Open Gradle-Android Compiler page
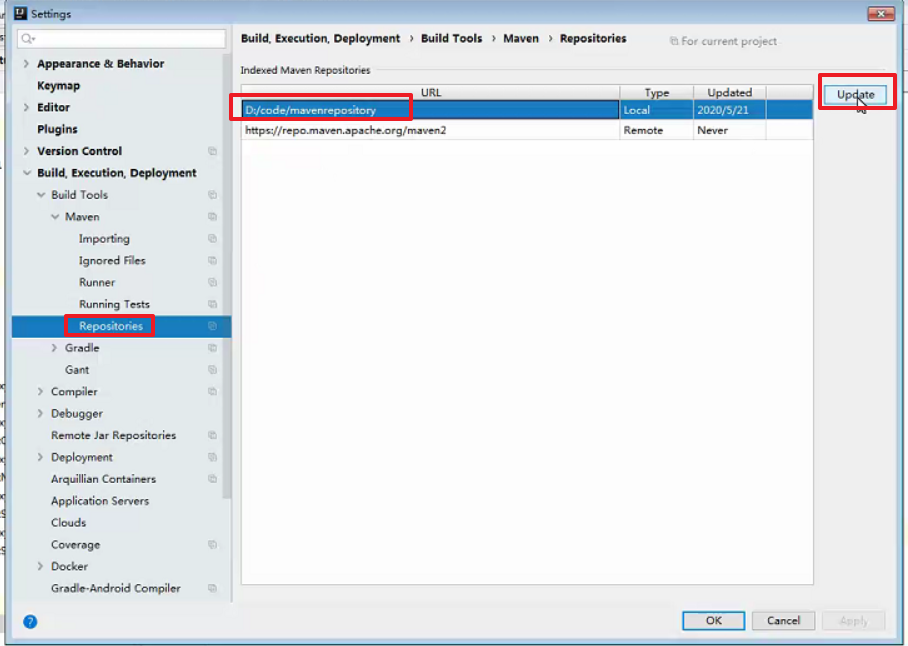 point(116,588)
